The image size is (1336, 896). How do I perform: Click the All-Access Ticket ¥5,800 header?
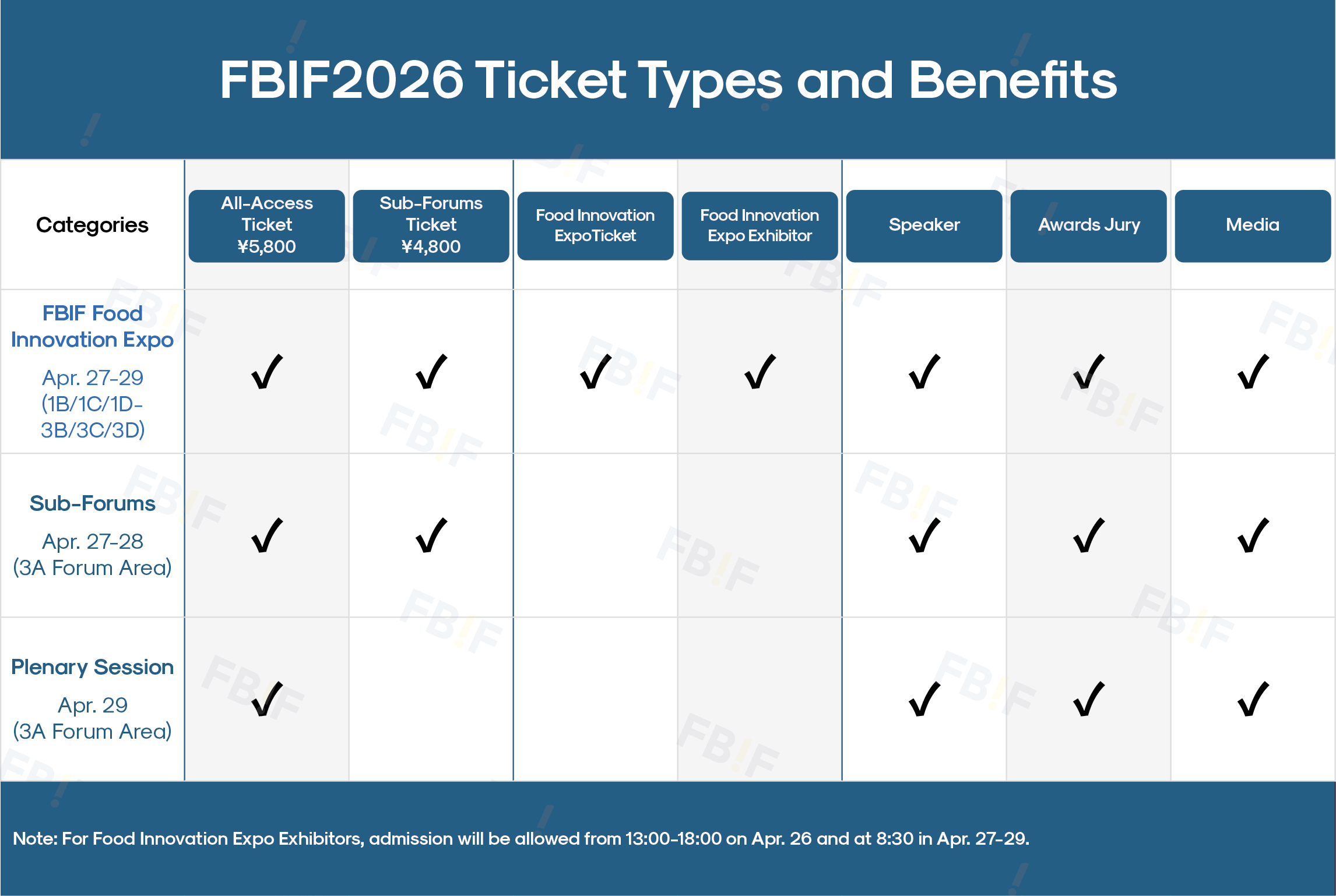click(x=266, y=225)
